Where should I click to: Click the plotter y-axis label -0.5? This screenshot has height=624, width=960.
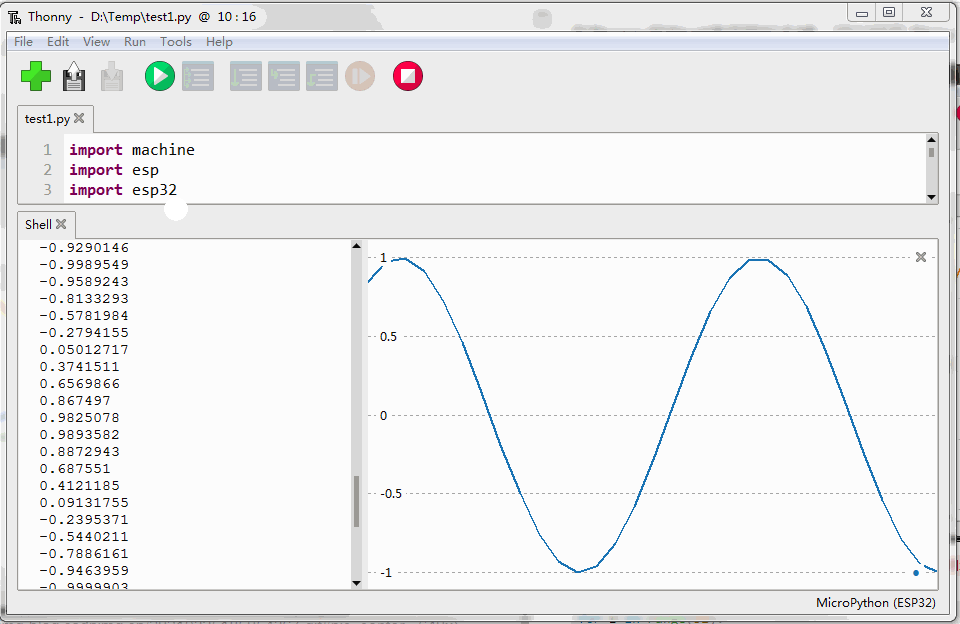(x=391, y=494)
